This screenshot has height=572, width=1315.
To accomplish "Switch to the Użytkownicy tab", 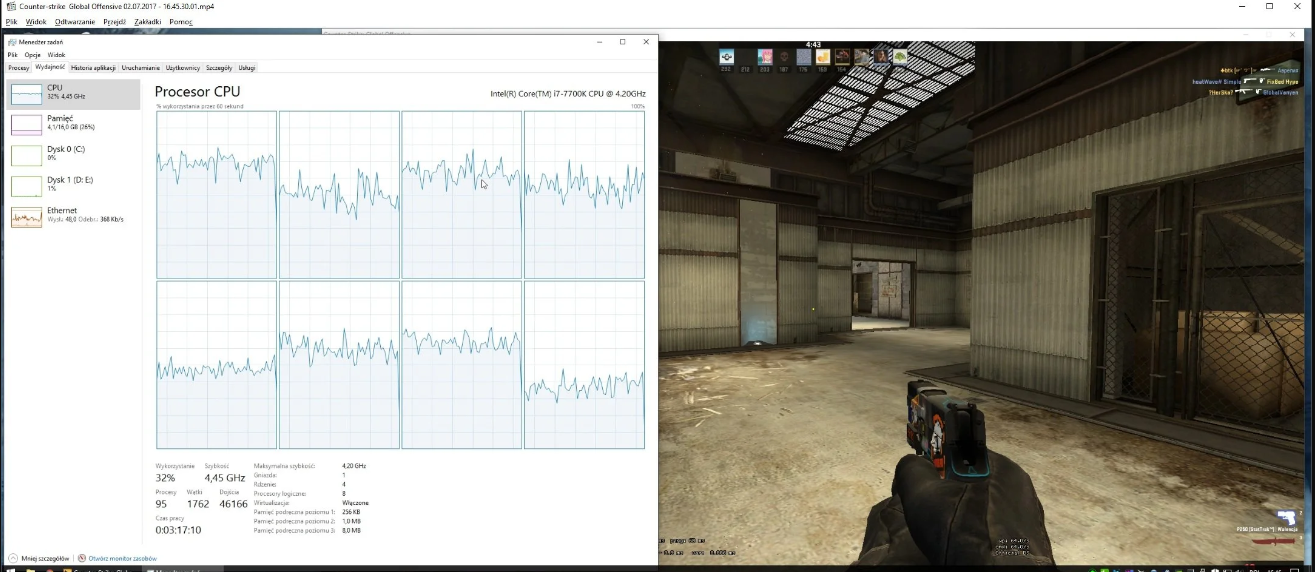I will click(x=183, y=68).
